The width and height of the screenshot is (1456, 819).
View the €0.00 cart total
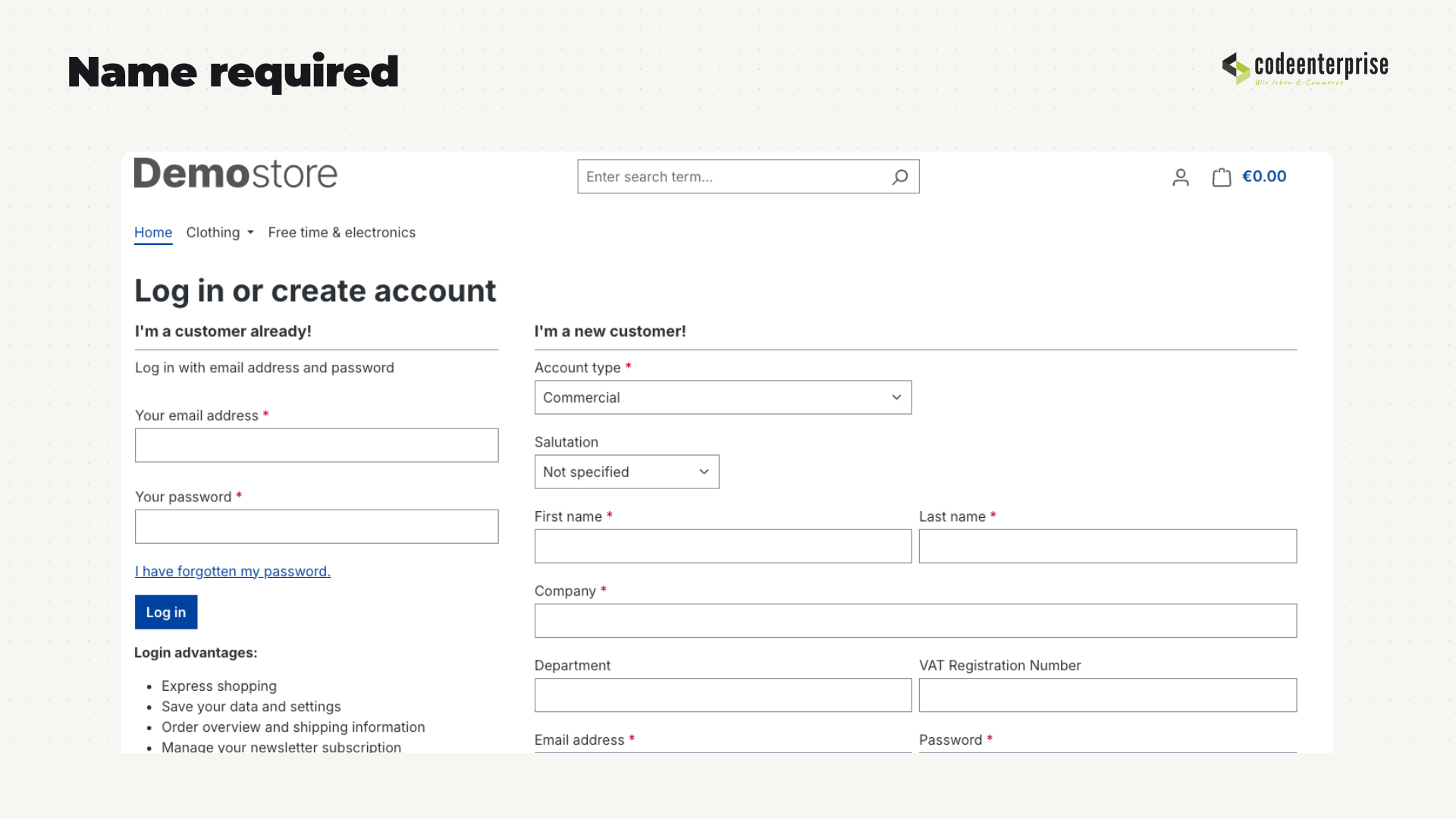1264,177
